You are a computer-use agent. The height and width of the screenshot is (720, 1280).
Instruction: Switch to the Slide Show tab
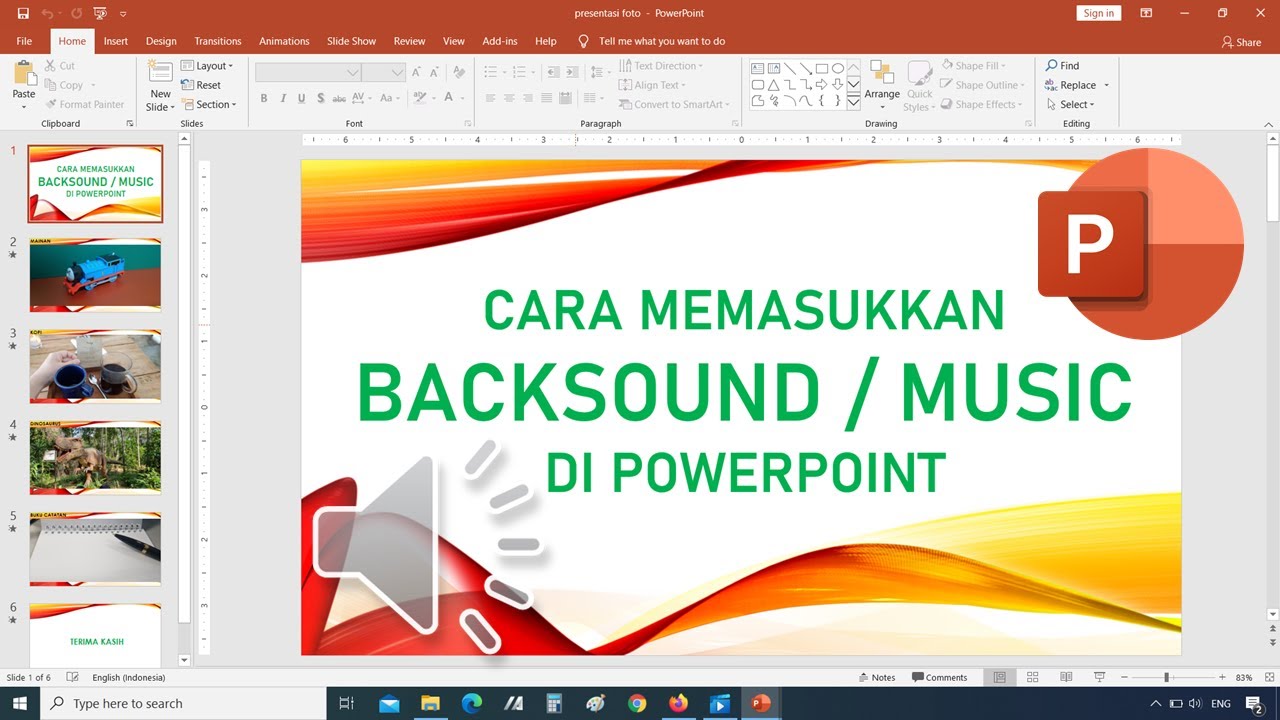pyautogui.click(x=351, y=41)
